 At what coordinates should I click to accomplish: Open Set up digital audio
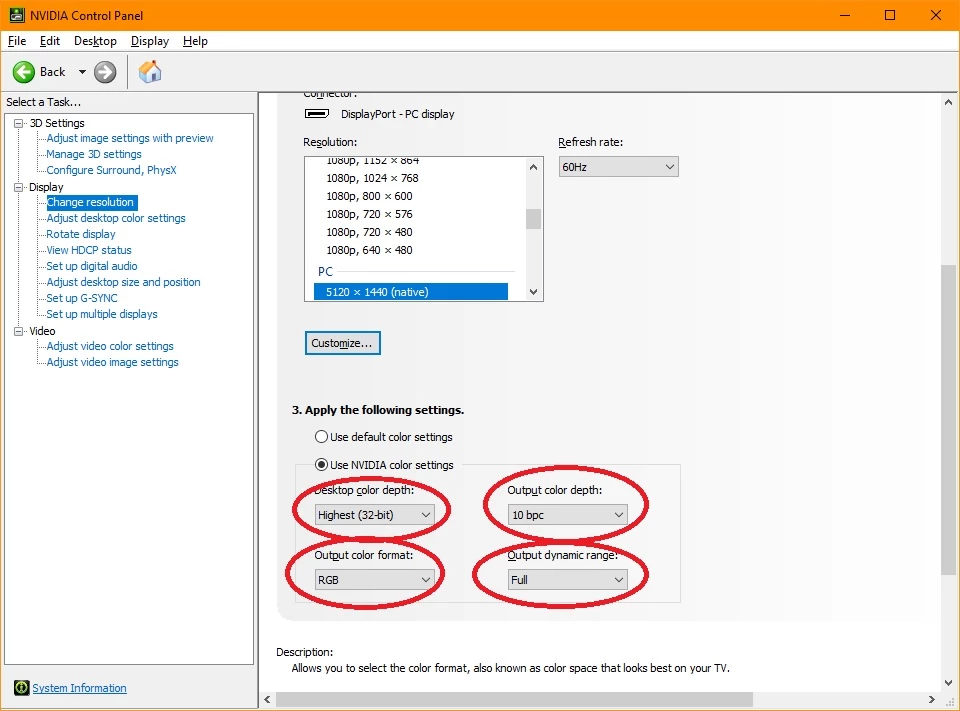coord(92,266)
